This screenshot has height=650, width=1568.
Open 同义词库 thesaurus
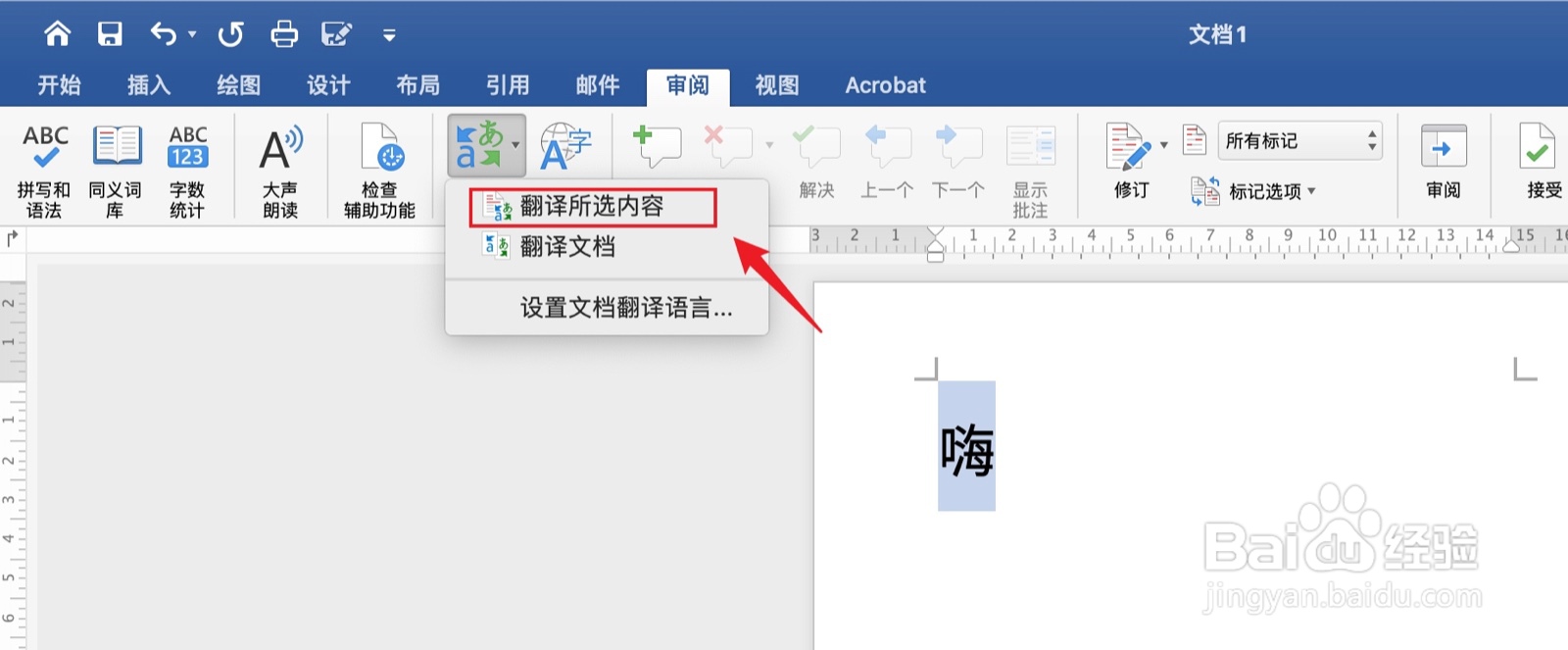pyautogui.click(x=116, y=171)
